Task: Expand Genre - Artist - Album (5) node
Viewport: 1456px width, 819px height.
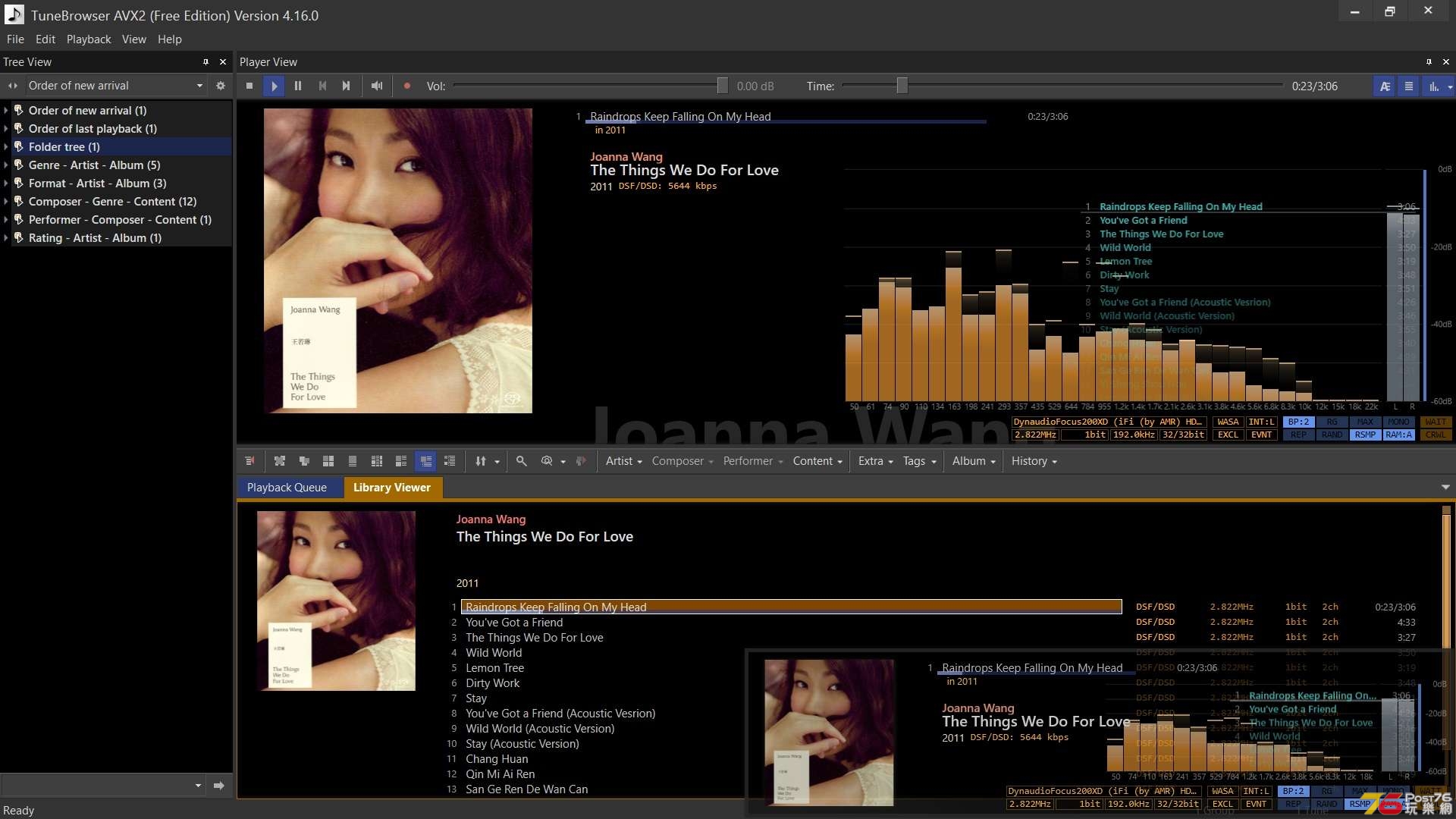Action: coord(6,165)
